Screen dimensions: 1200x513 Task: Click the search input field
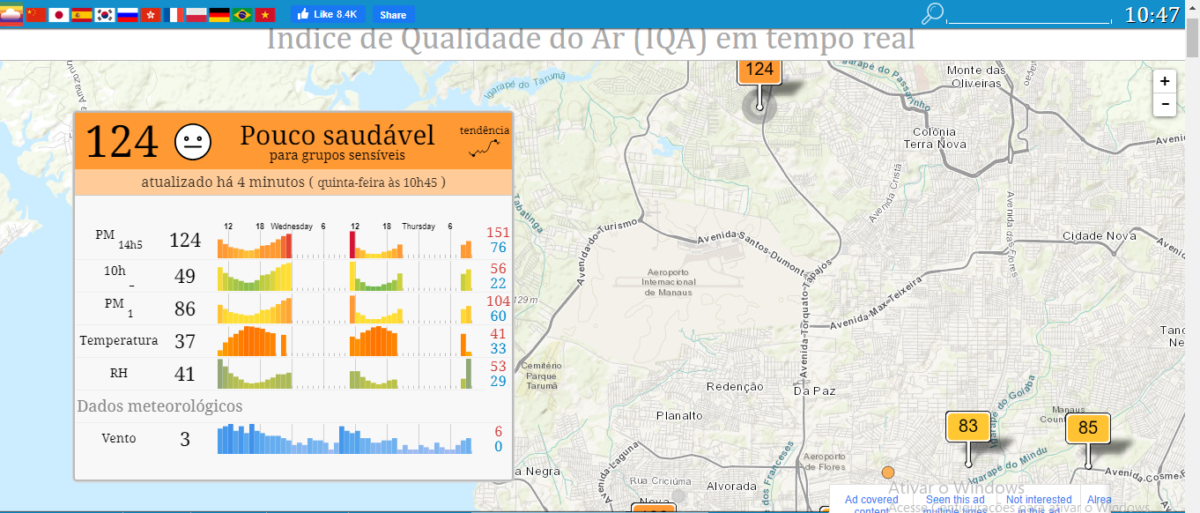[x=1028, y=14]
